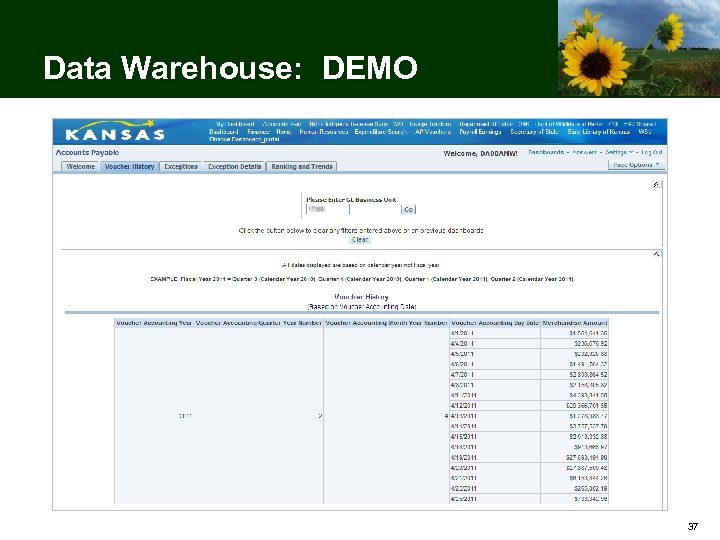Screen dimensions: 720x540
Task: Open the WSU dashboard link
Action: point(645,132)
